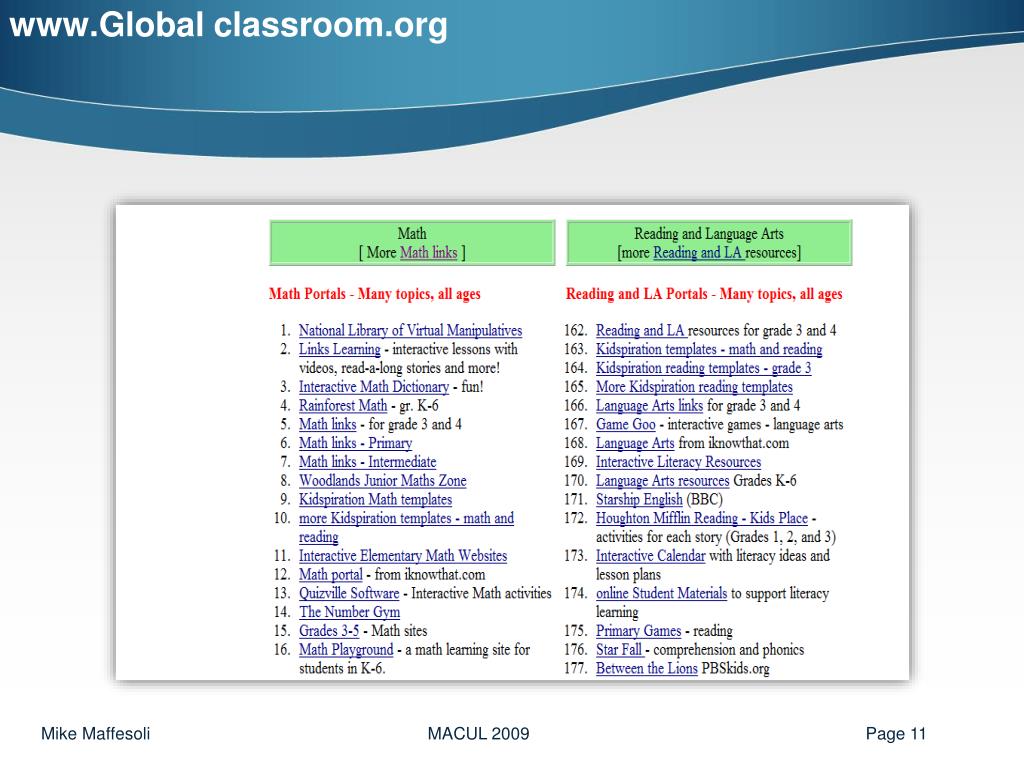Click the Reading and LA Portals heading
The height and width of the screenshot is (768, 1024).
tap(704, 294)
